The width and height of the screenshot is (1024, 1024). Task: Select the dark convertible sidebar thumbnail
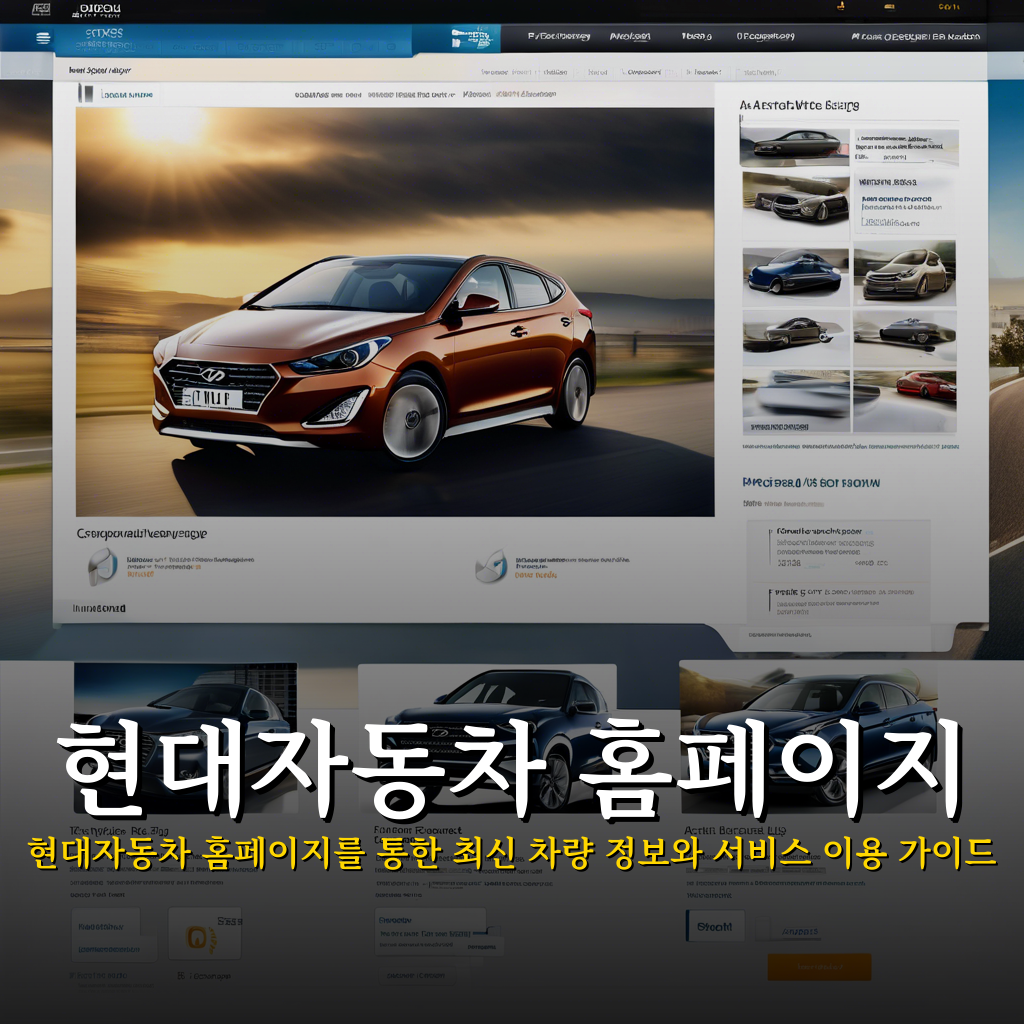pyautogui.click(x=905, y=338)
